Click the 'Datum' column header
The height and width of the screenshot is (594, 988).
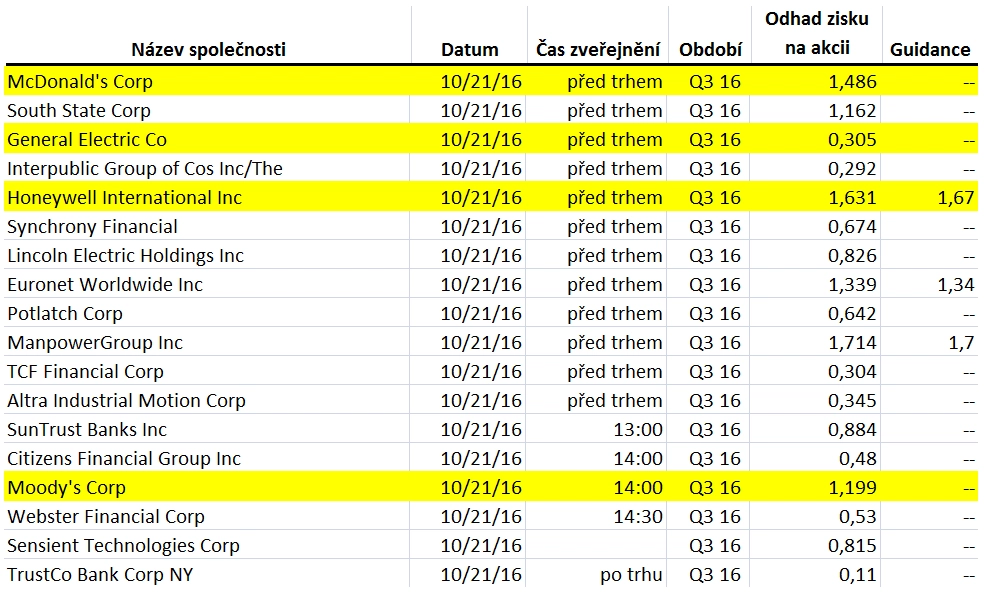tap(469, 50)
